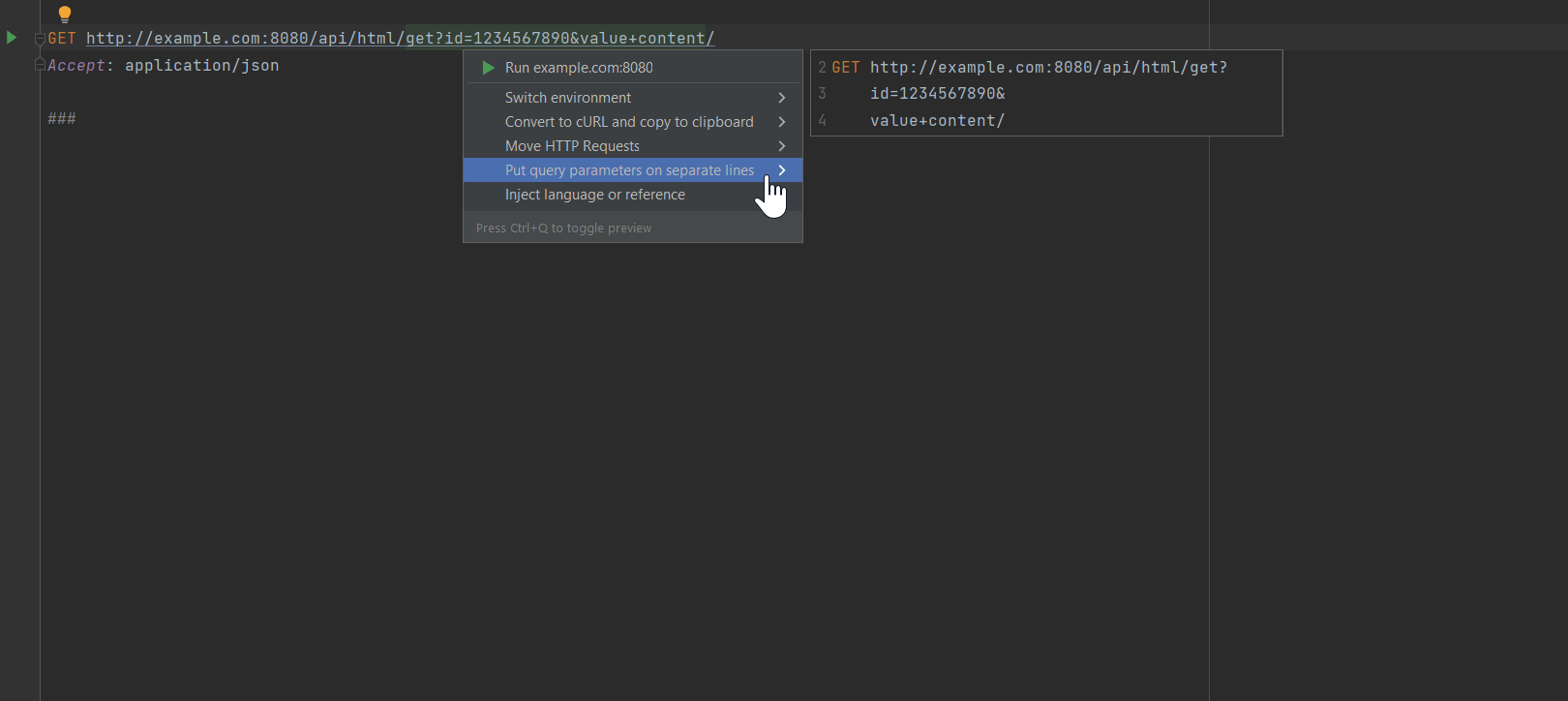Collapse the GET request using its fold marker
The width and height of the screenshot is (1568, 701).
pos(40,38)
